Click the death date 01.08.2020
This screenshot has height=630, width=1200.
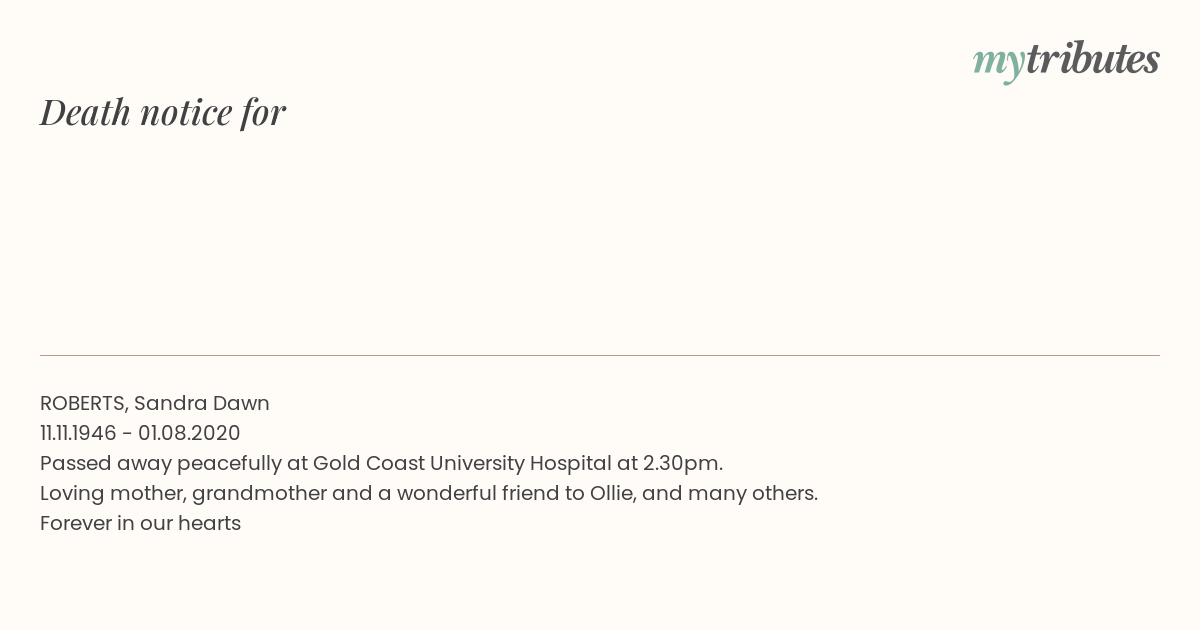[x=189, y=433]
